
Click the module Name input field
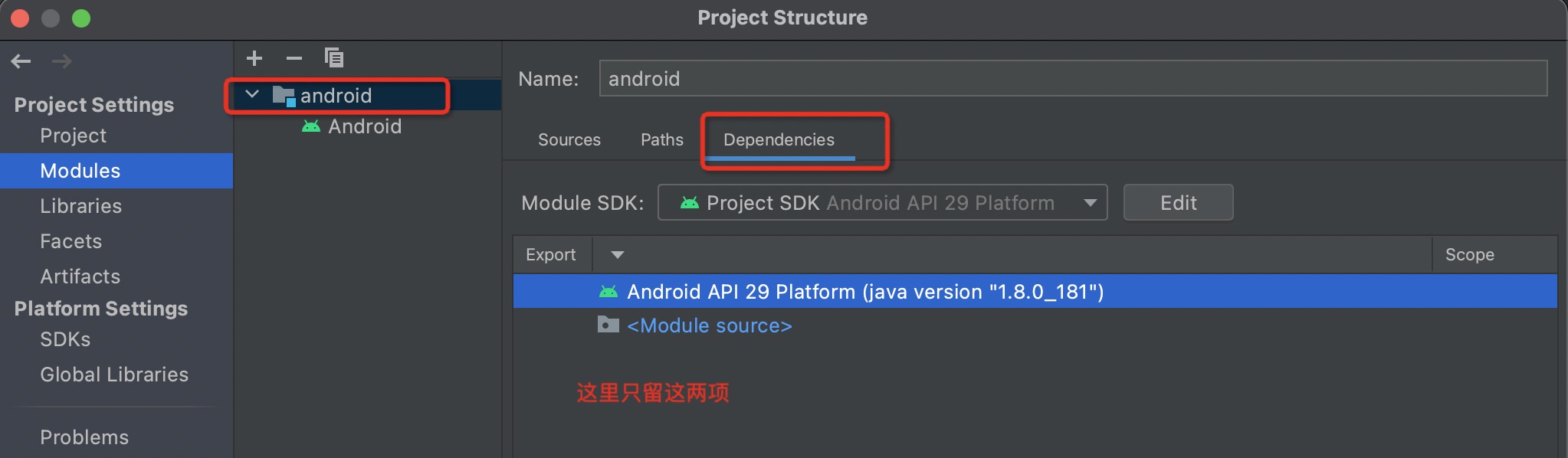click(x=1073, y=79)
